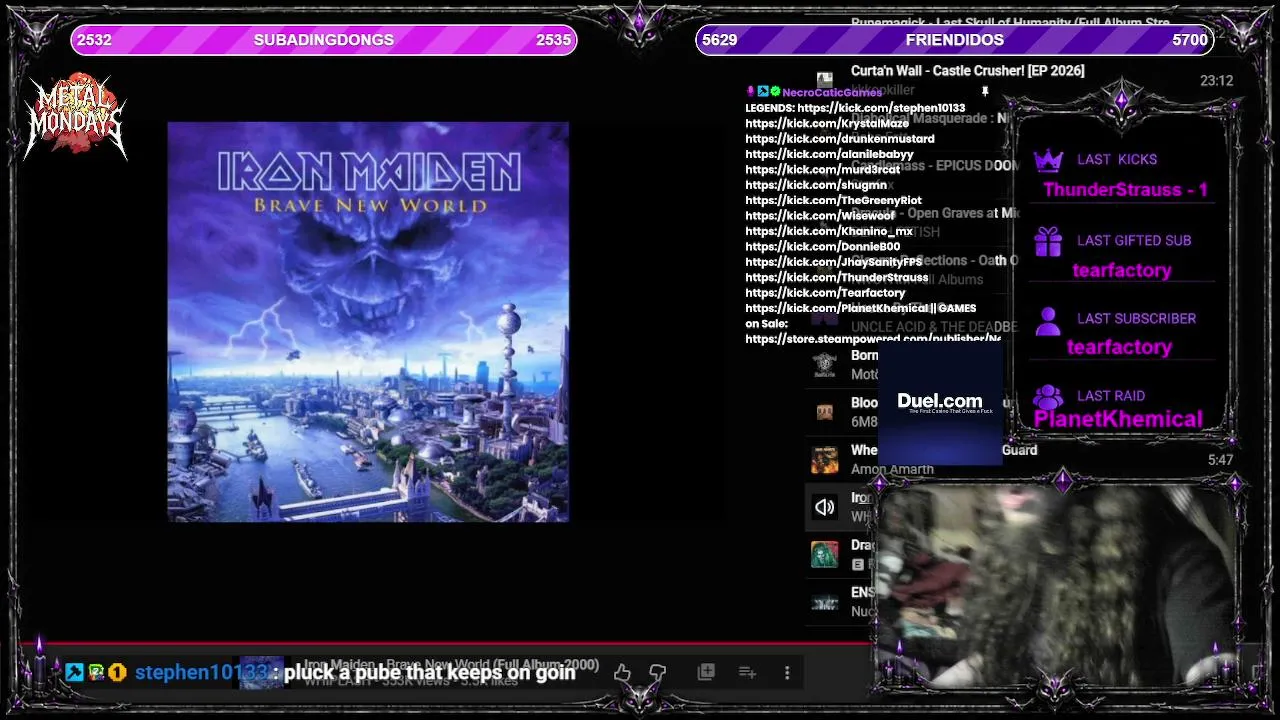The height and width of the screenshot is (720, 1280).
Task: Click the microphone badge before NecroCaticGames
Action: pyautogui.click(x=751, y=92)
